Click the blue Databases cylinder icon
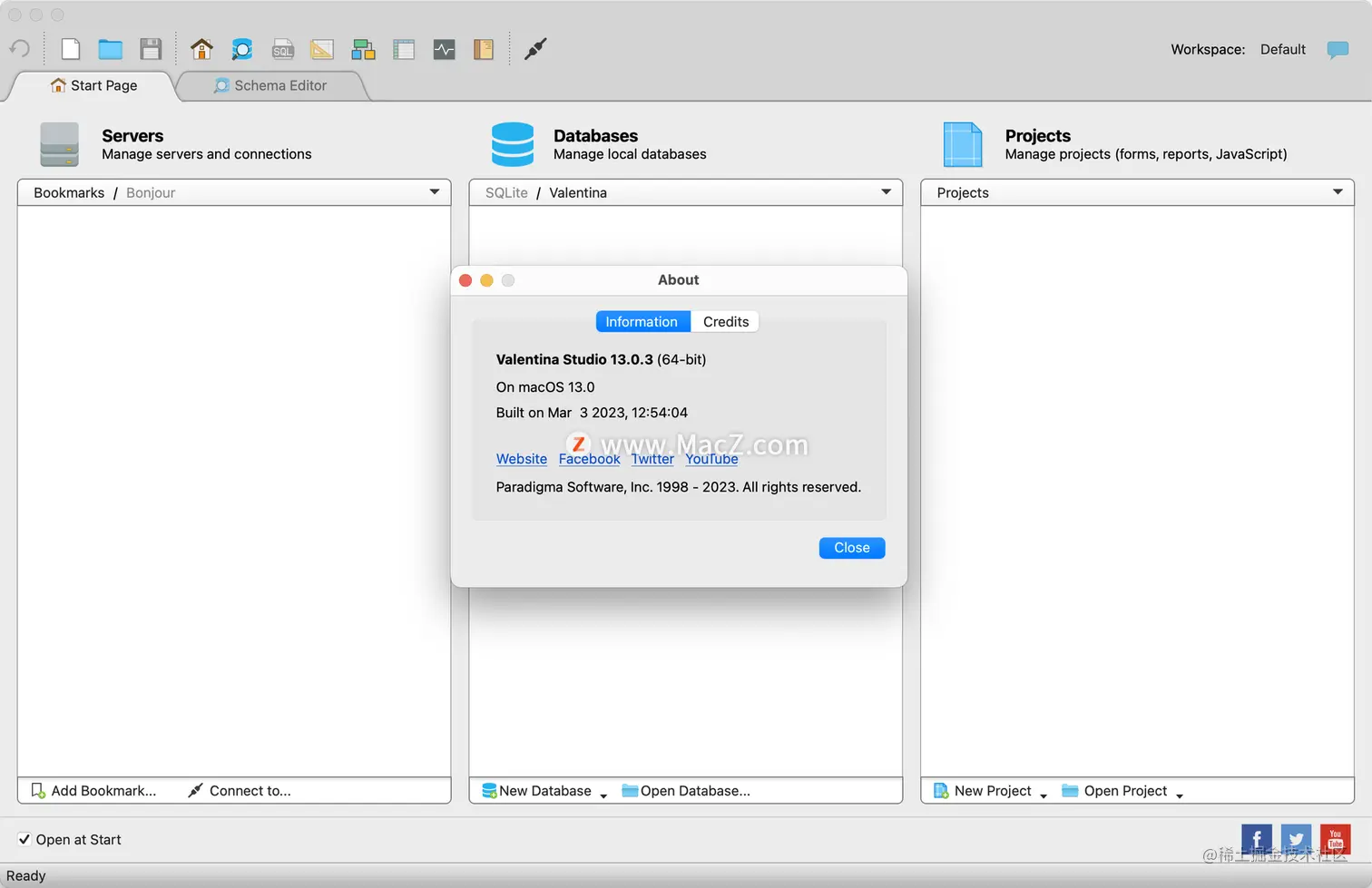Viewport: 1372px width, 888px height. click(x=513, y=145)
